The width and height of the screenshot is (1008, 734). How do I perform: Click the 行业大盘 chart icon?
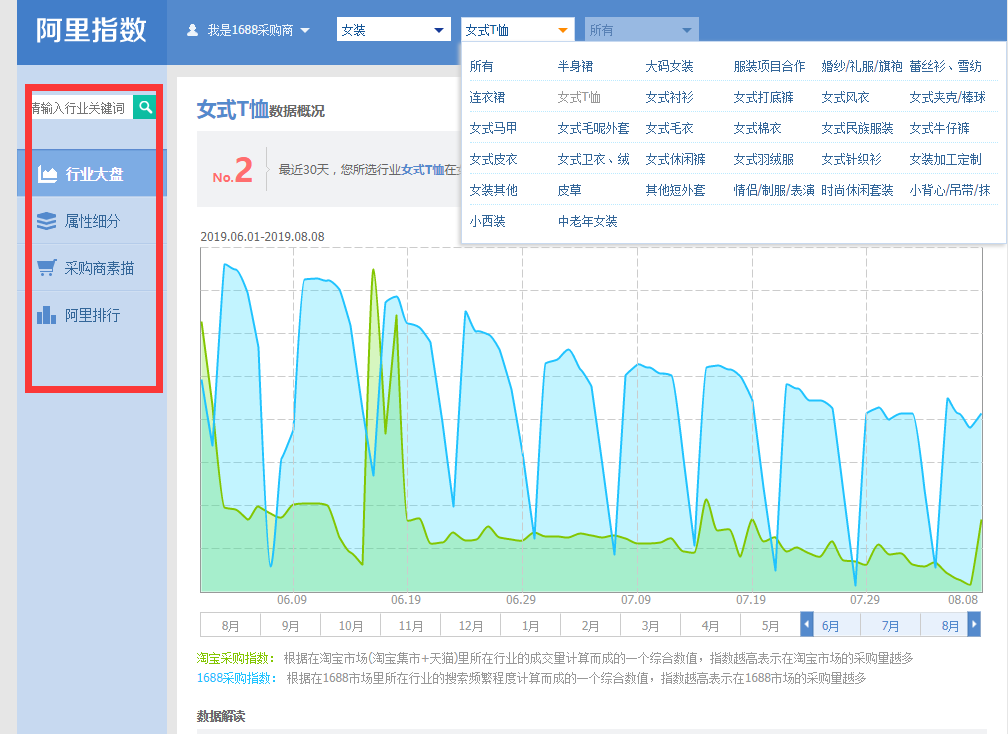point(48,174)
